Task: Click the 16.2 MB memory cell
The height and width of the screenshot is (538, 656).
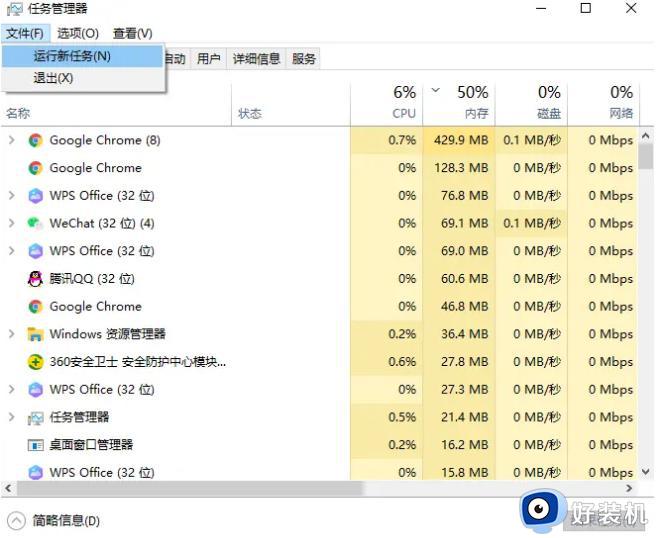Action: pos(459,445)
